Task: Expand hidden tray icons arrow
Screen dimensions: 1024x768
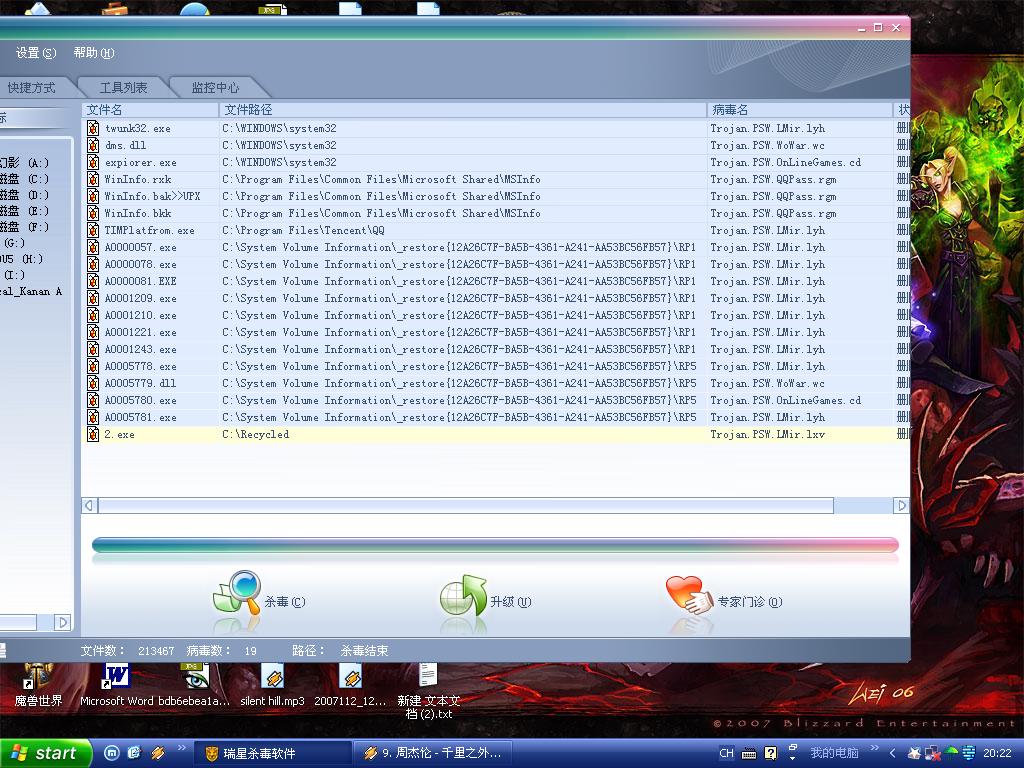Action: pos(893,753)
